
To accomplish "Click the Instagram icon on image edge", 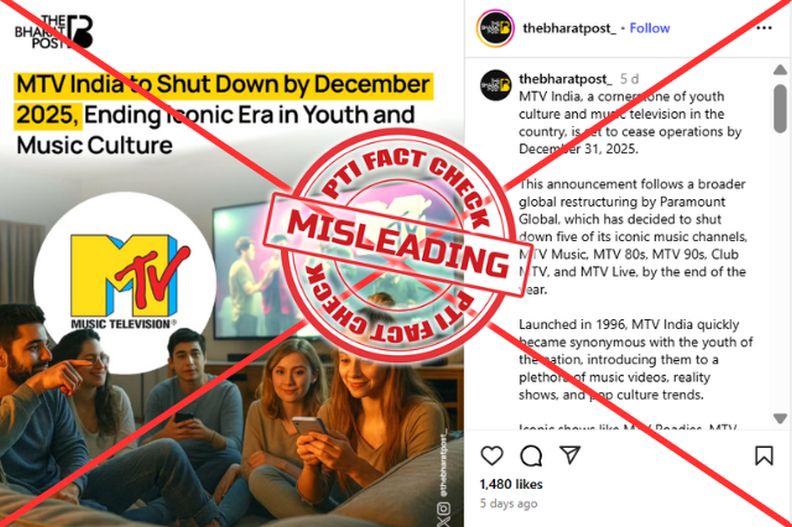I will (x=443, y=508).
